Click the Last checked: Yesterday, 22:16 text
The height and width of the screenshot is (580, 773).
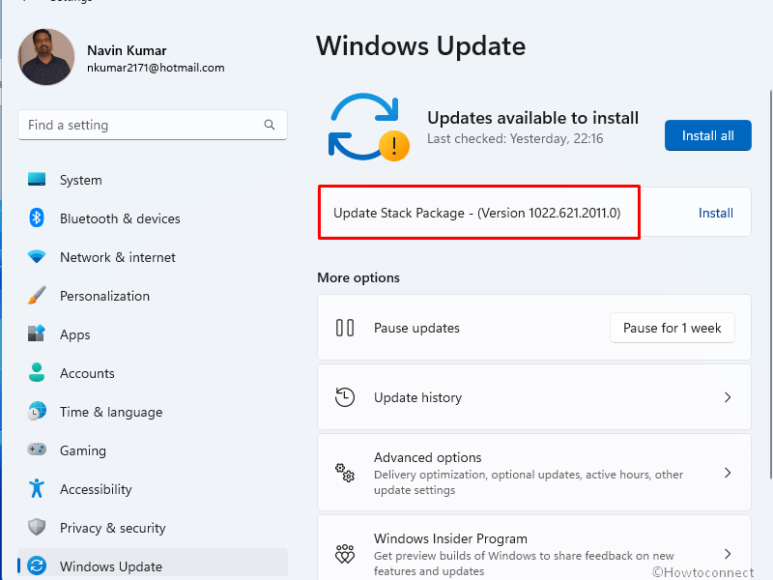tap(515, 138)
